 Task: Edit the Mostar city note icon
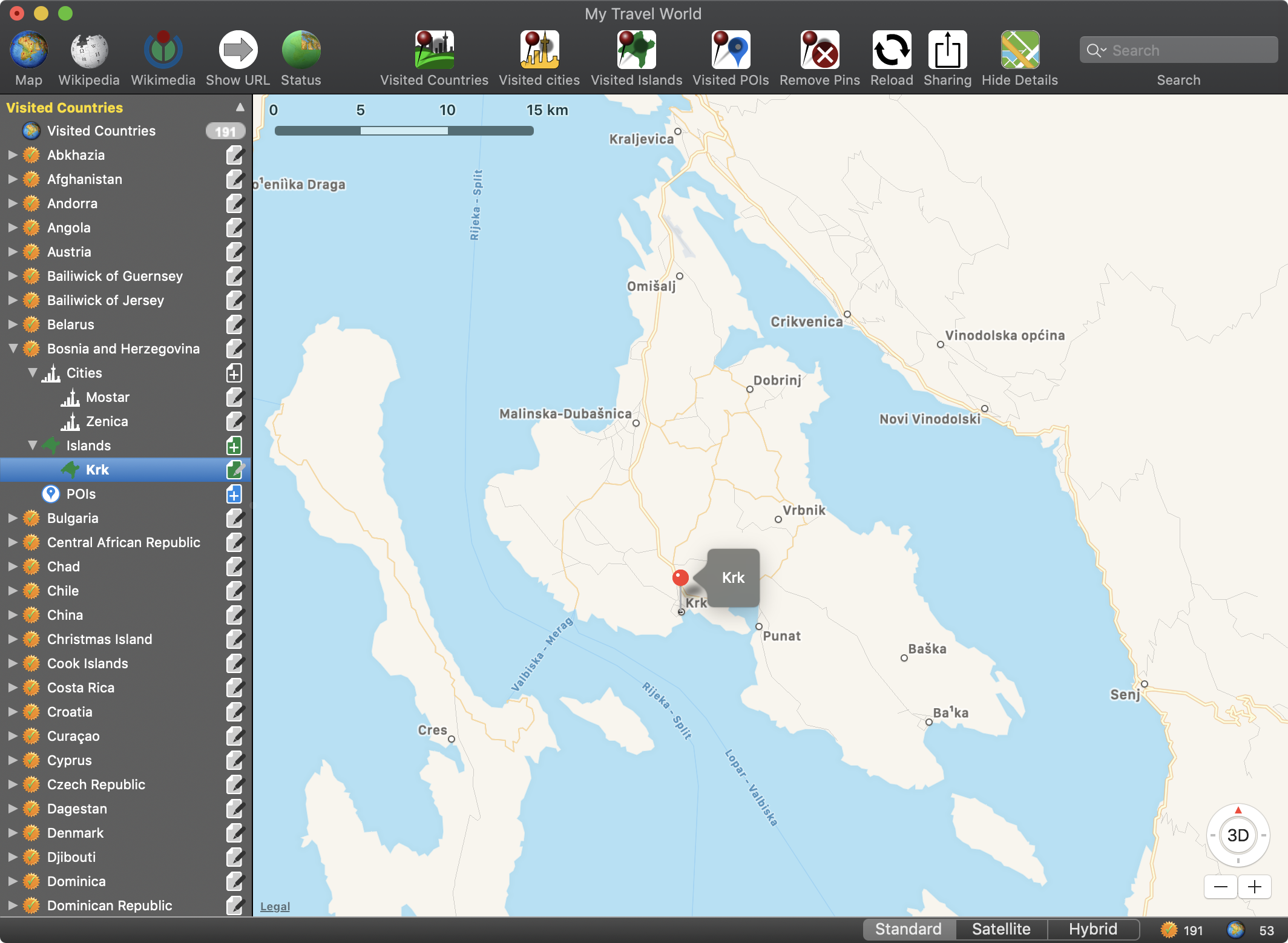[234, 397]
